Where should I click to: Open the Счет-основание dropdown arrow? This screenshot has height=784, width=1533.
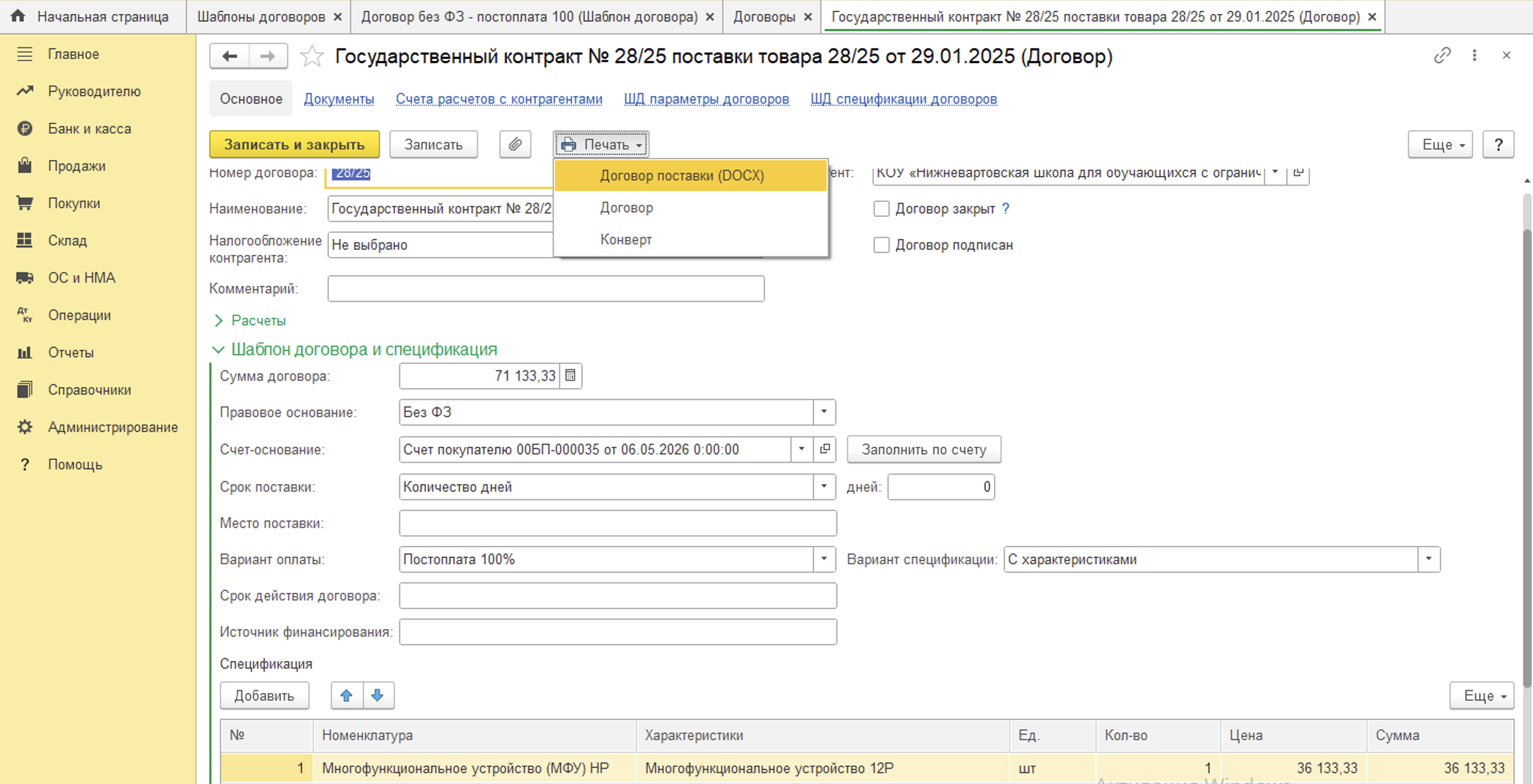[x=802, y=449]
